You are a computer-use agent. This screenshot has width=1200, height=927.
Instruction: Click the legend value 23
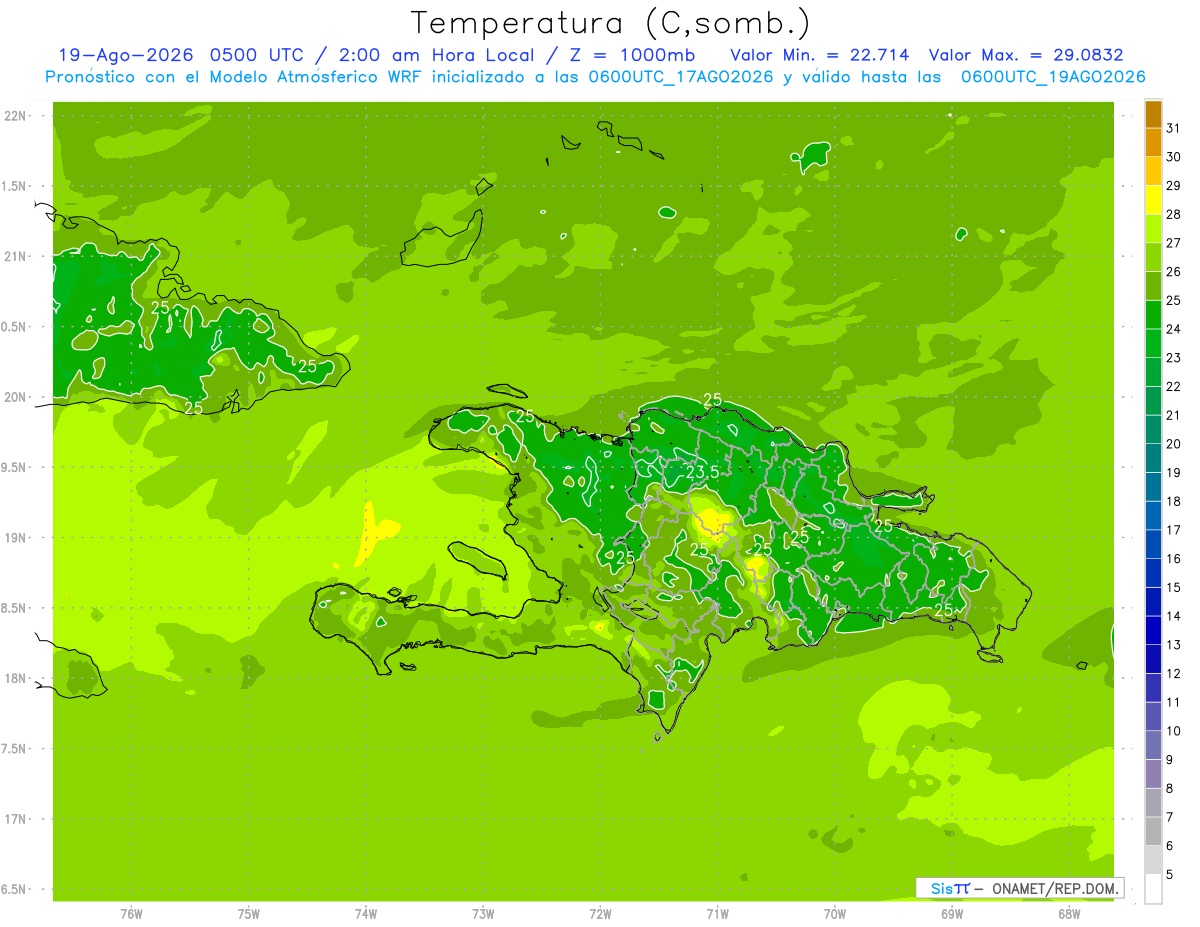click(x=1174, y=358)
